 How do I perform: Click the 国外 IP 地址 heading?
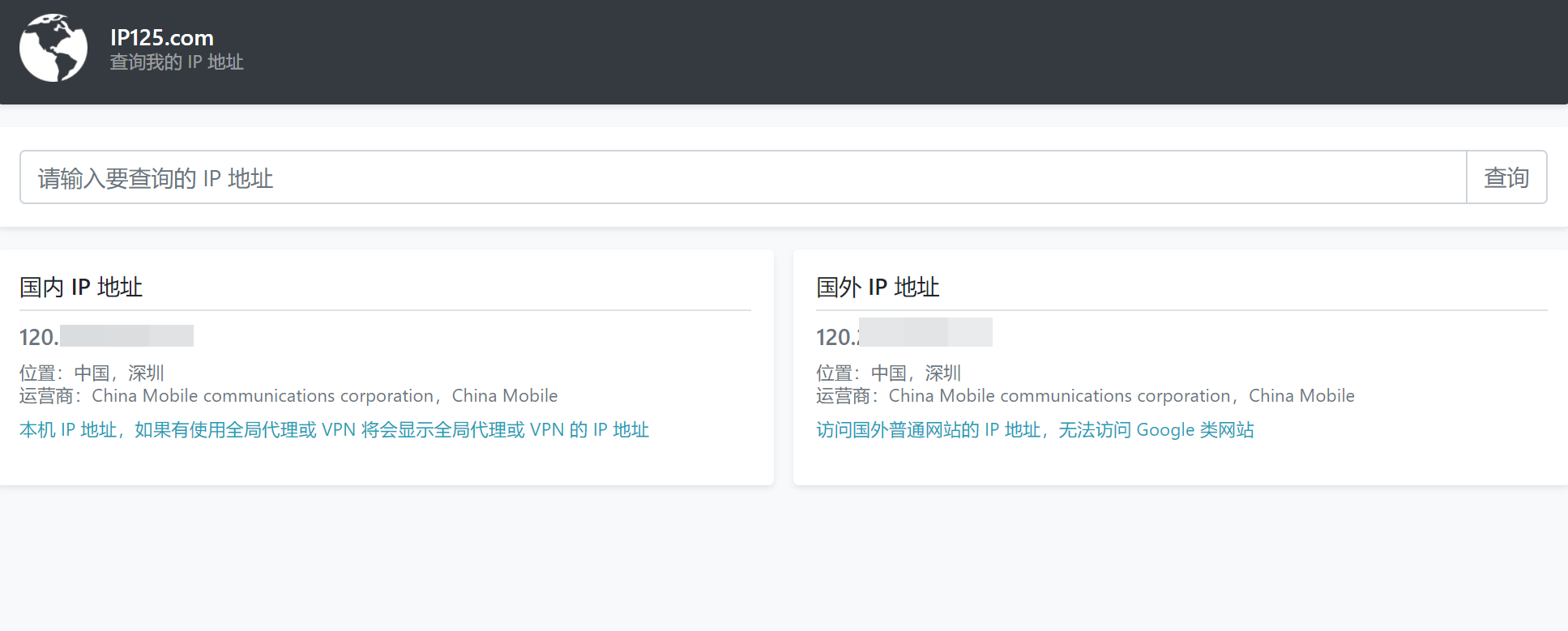point(878,288)
